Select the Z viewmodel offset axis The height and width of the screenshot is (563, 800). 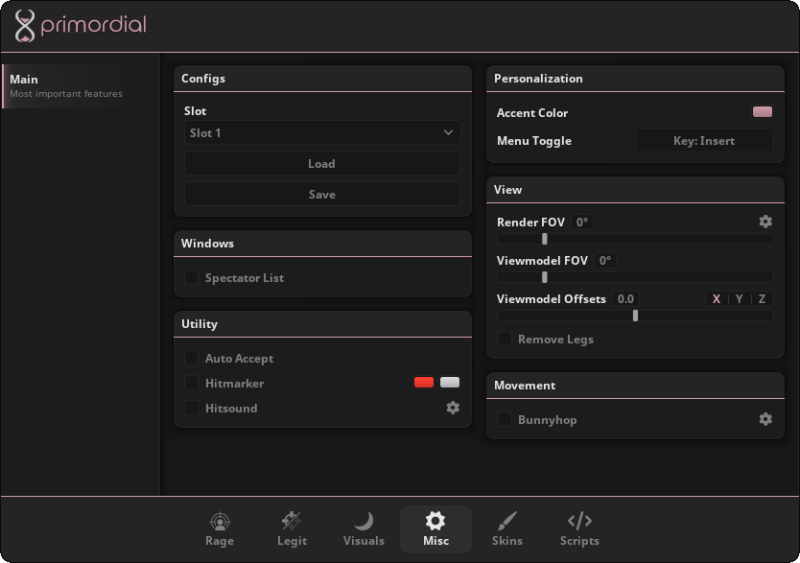click(762, 299)
